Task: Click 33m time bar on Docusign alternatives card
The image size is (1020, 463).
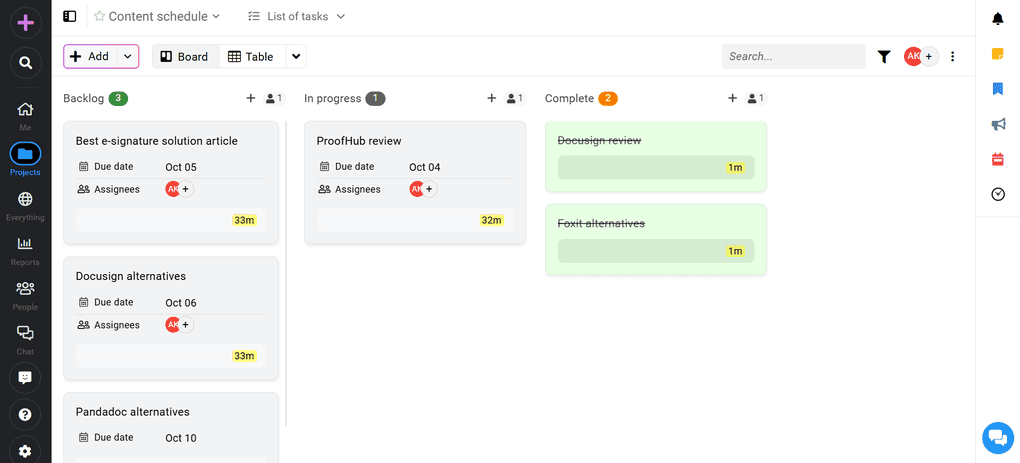Action: click(x=171, y=356)
